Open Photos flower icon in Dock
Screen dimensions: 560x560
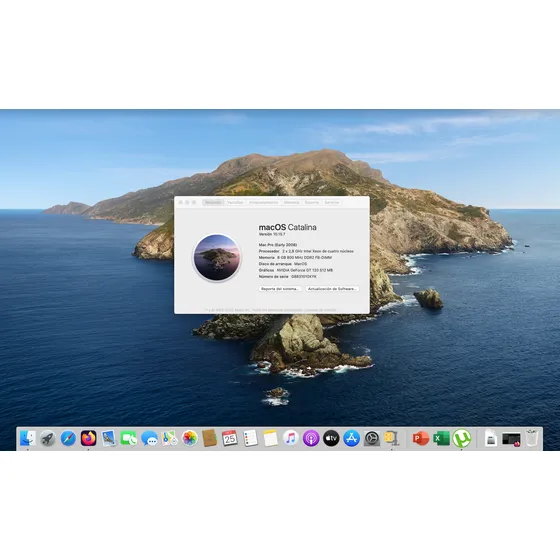pyautogui.click(x=189, y=438)
